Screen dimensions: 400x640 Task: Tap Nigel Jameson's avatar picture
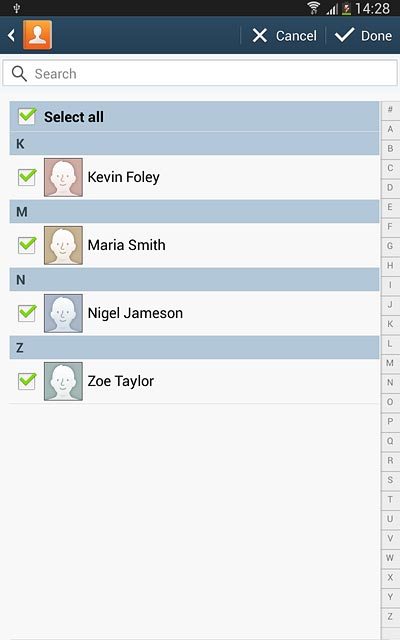coord(63,313)
